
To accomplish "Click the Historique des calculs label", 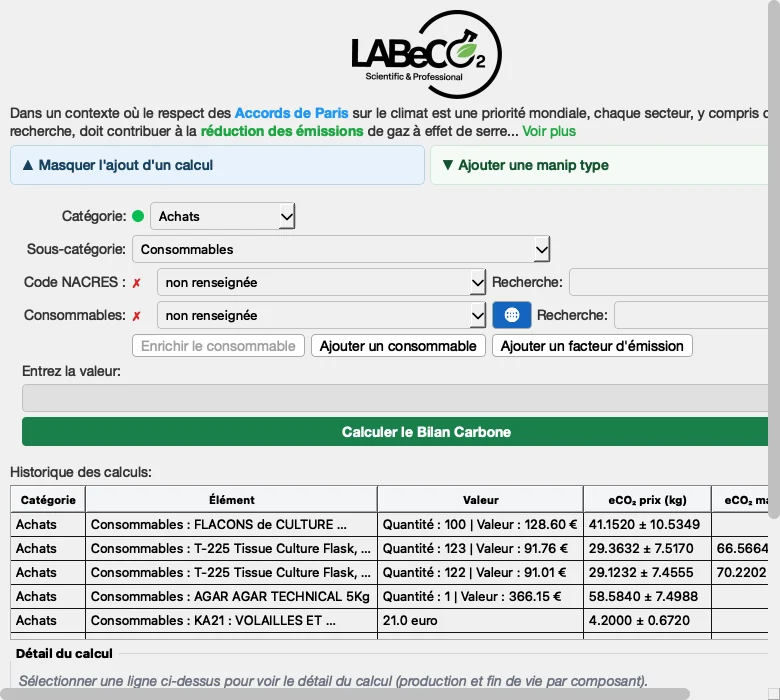I will coord(81,472).
